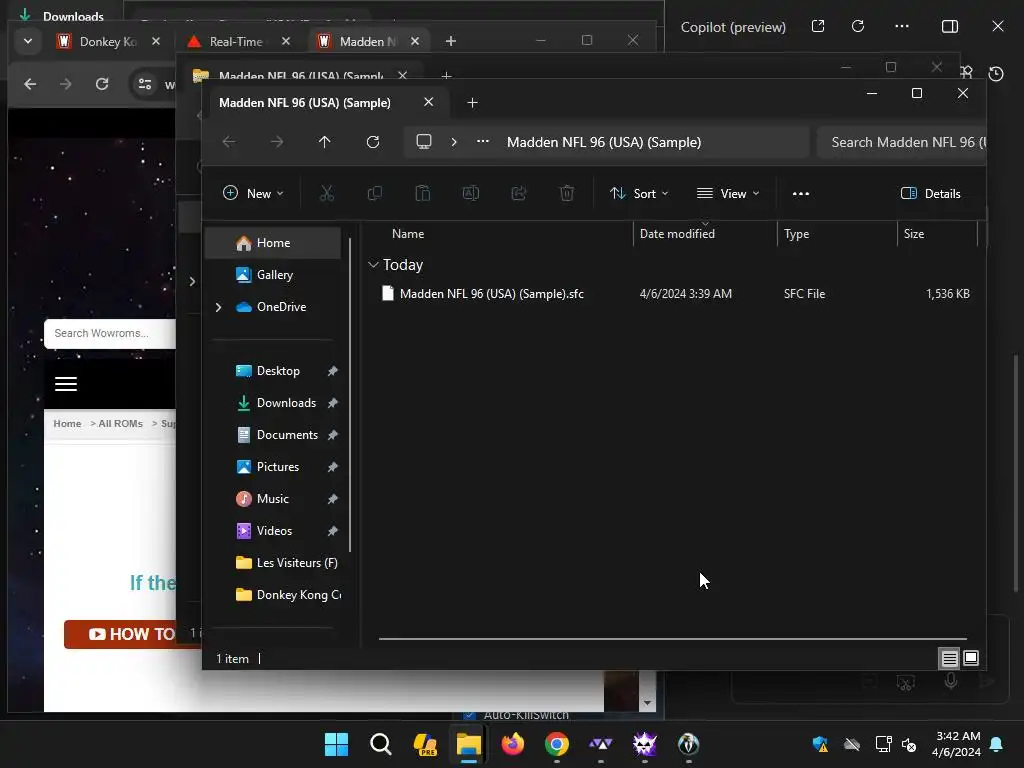Select Madden NFL 96 (USA) (Sample).sfc file

(x=491, y=294)
